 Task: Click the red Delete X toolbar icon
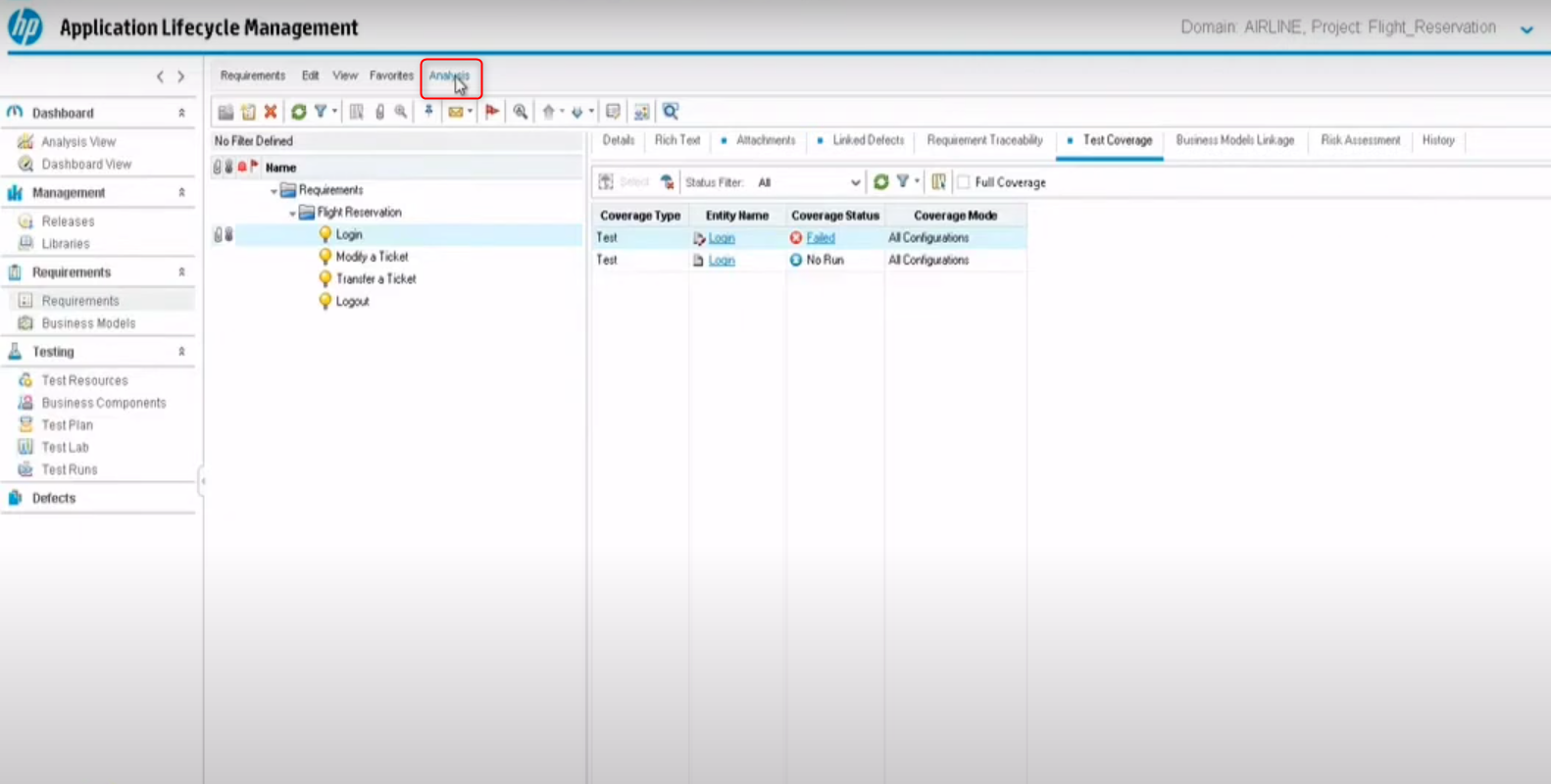(x=271, y=112)
